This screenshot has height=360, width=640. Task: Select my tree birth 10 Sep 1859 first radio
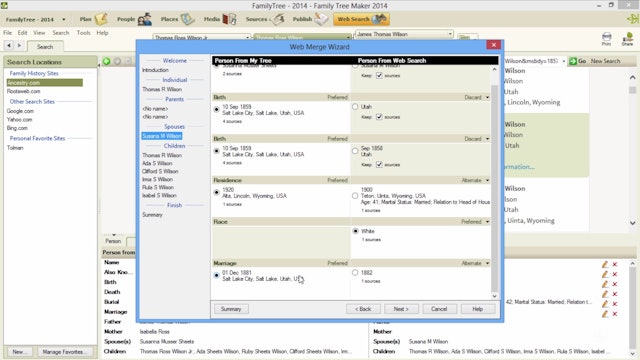(x=217, y=109)
